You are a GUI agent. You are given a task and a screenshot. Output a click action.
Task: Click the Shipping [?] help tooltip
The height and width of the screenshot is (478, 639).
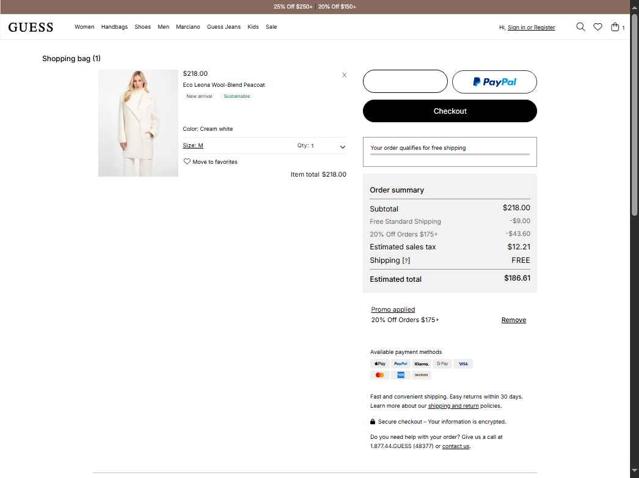(x=406, y=260)
